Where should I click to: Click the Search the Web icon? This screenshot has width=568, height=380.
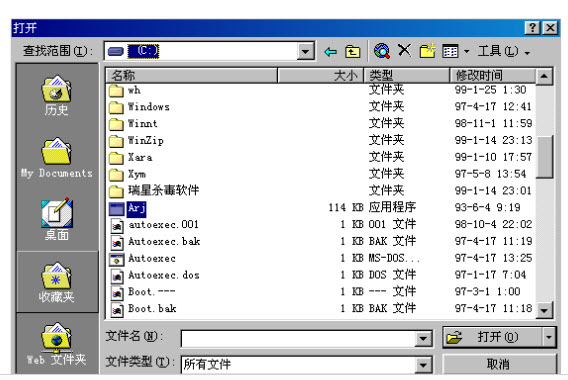point(382,51)
